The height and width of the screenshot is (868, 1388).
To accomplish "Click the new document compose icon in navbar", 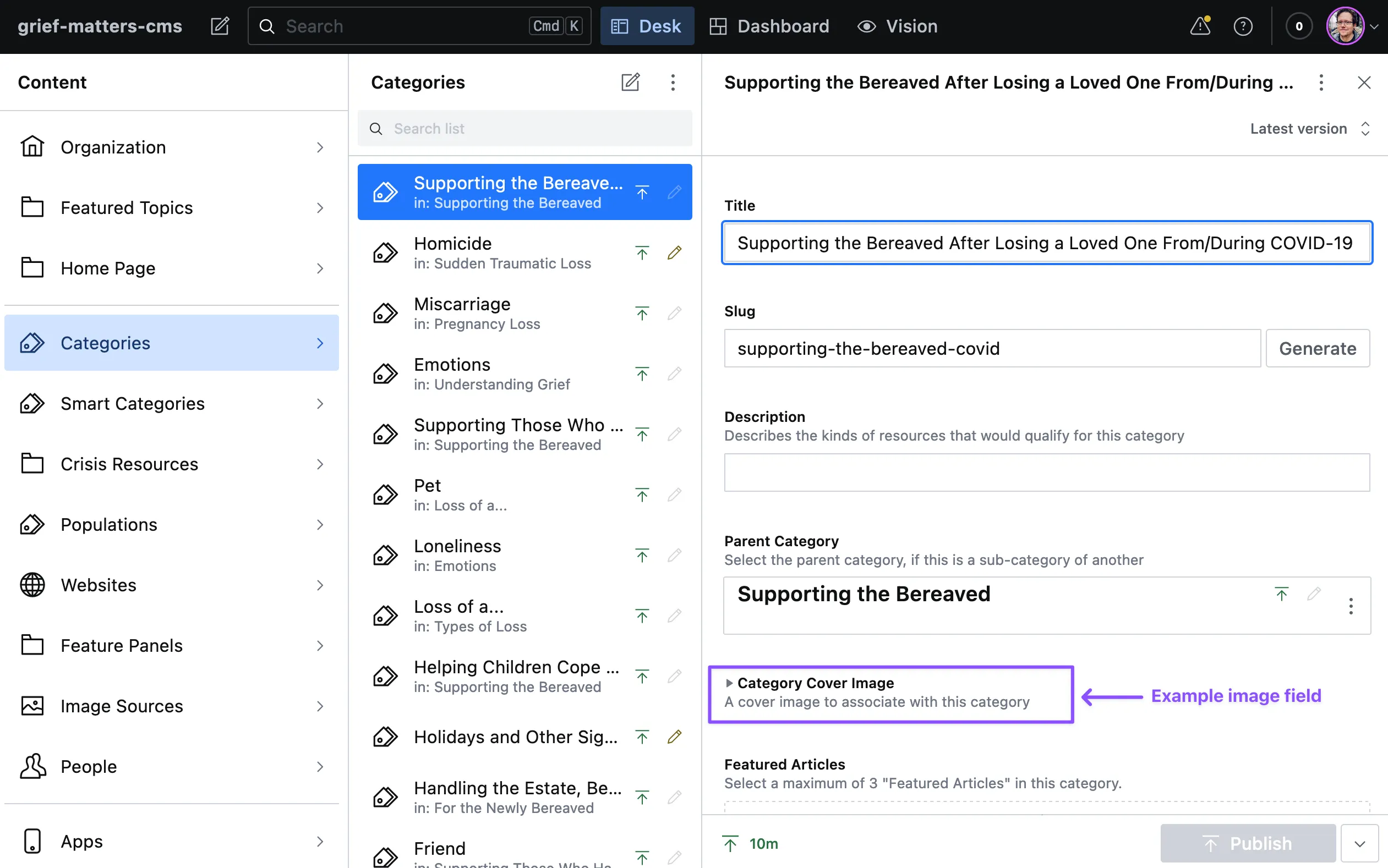I will point(220,26).
